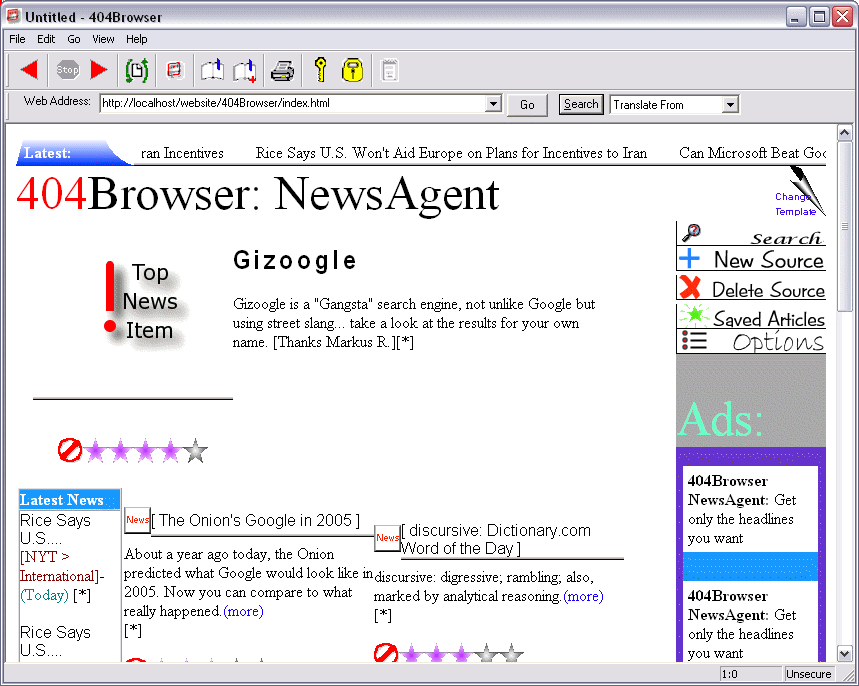Click the (Today) link in Latest News
The height and width of the screenshot is (686, 859).
(44, 595)
